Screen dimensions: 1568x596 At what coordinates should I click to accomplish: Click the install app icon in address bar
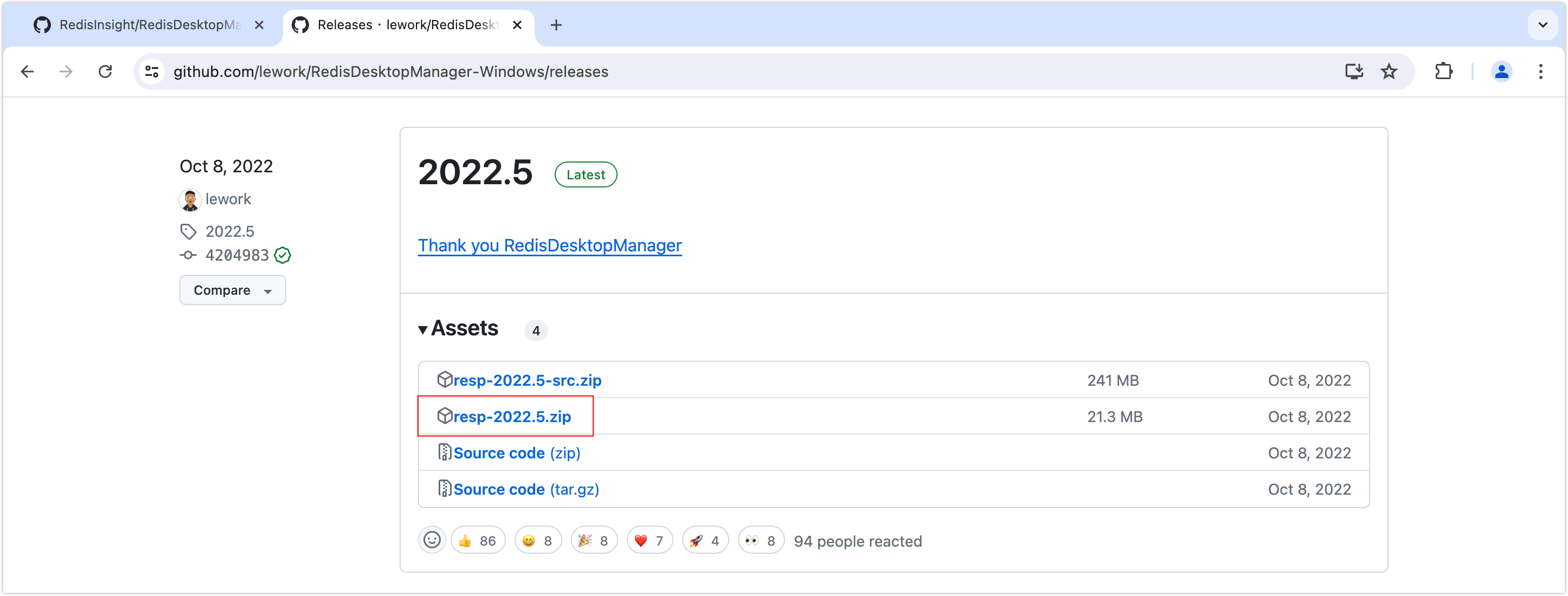[1353, 72]
